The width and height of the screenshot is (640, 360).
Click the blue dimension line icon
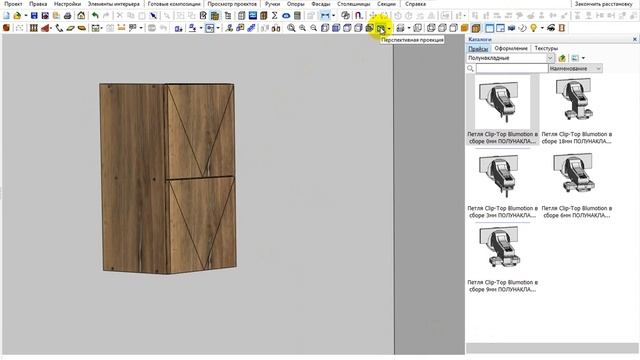pyautogui.click(x=325, y=16)
